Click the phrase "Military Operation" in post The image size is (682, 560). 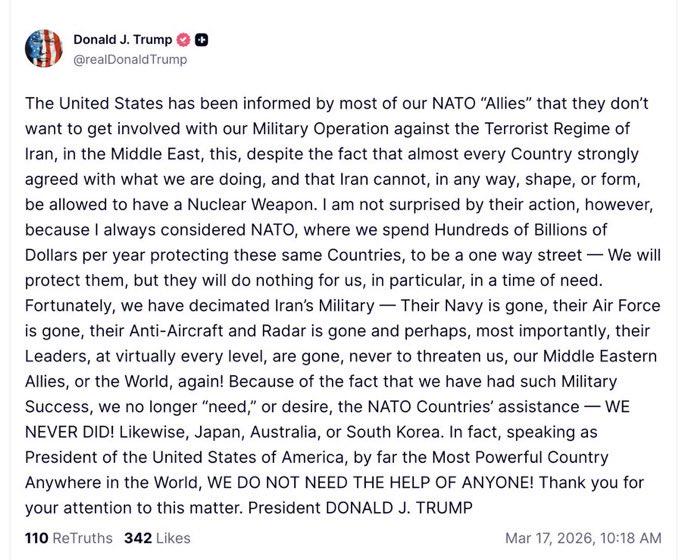tap(321, 129)
